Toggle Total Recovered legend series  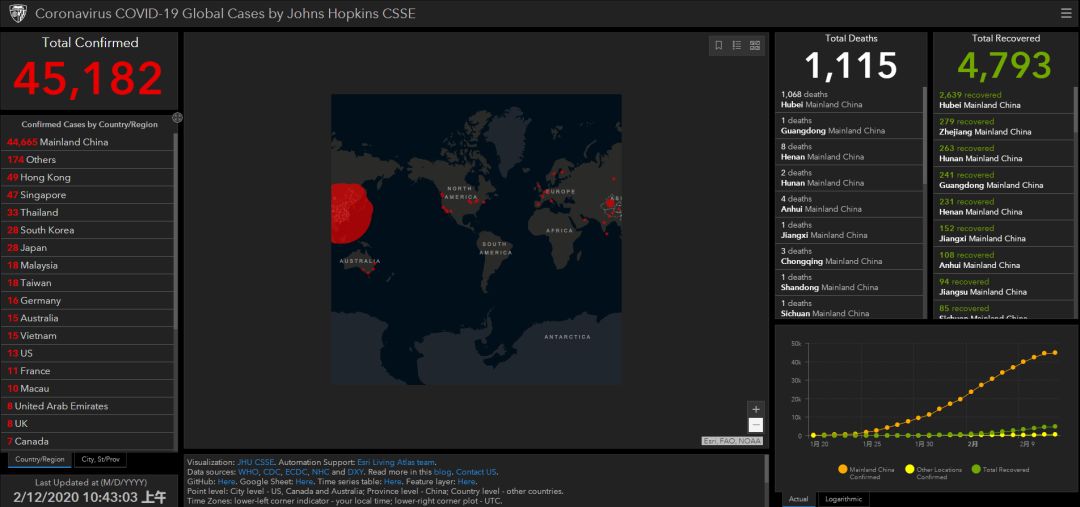coord(999,469)
